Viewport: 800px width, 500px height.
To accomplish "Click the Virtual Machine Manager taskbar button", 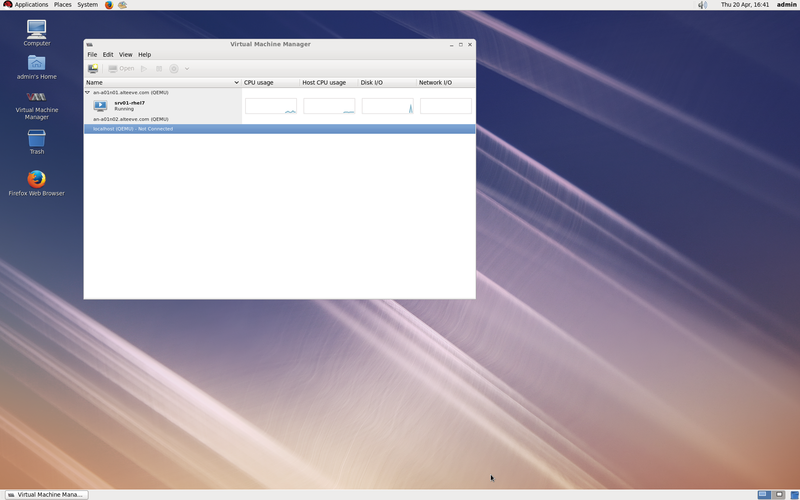I will (x=46, y=494).
